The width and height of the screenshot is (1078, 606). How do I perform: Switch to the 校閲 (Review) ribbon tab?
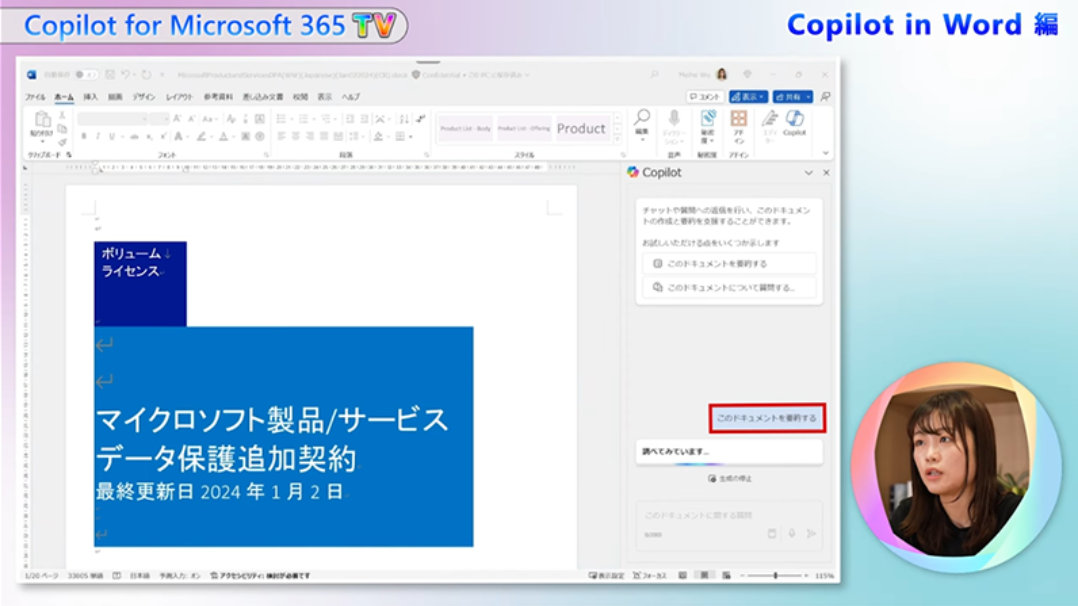300,97
